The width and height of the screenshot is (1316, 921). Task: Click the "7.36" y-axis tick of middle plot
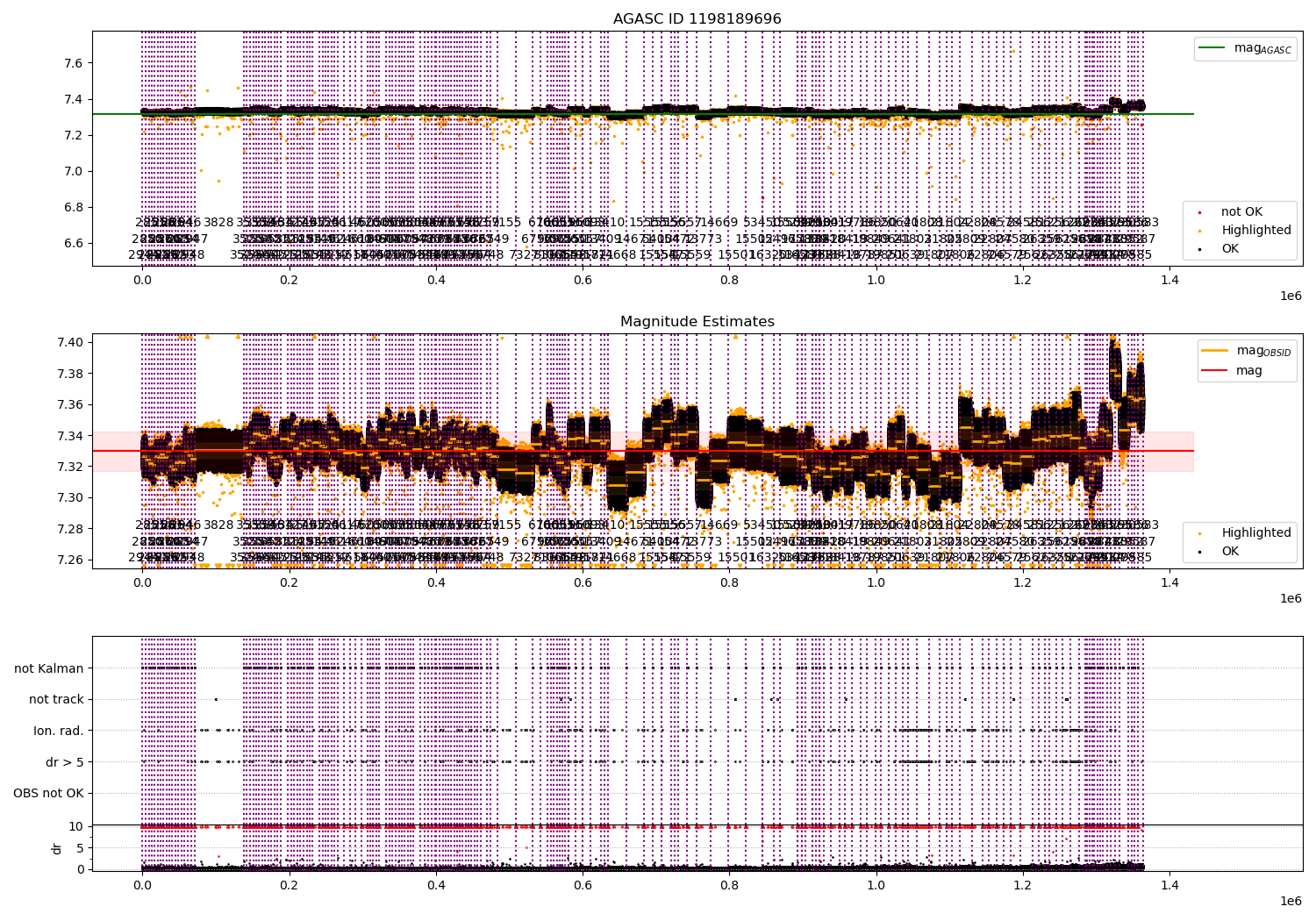tap(69, 404)
